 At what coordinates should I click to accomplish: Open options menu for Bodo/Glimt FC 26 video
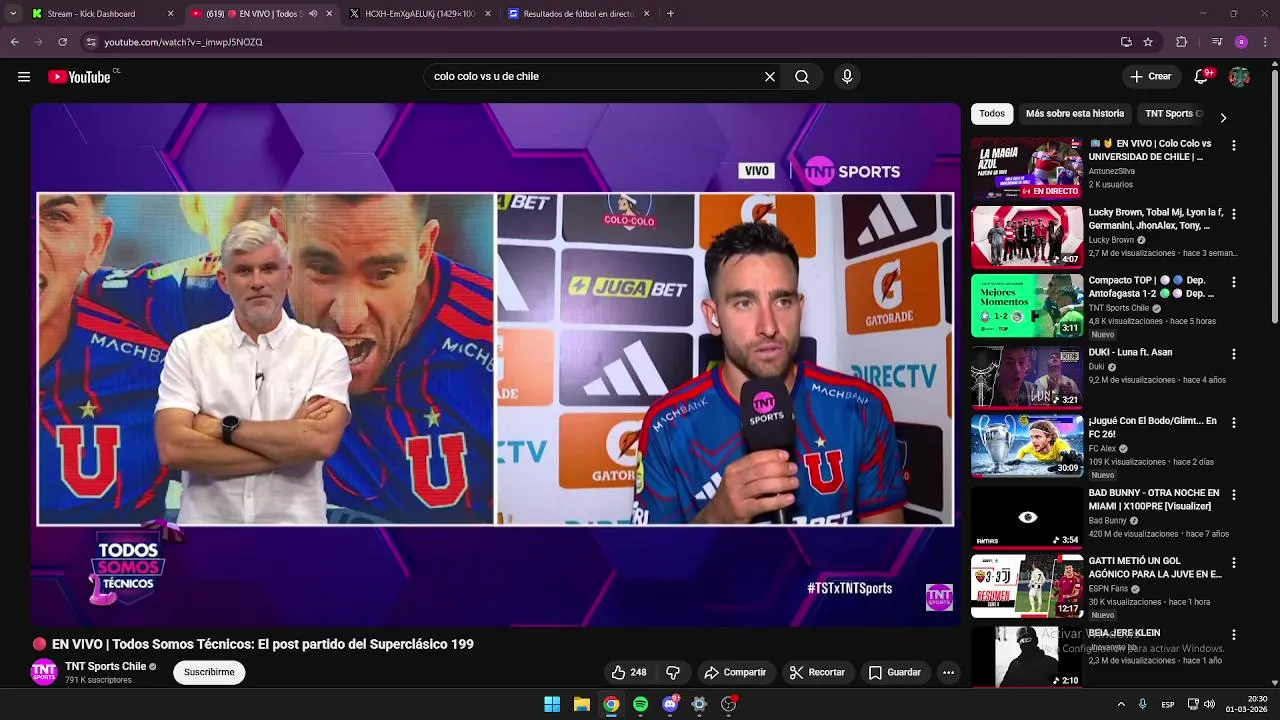tap(1233, 423)
